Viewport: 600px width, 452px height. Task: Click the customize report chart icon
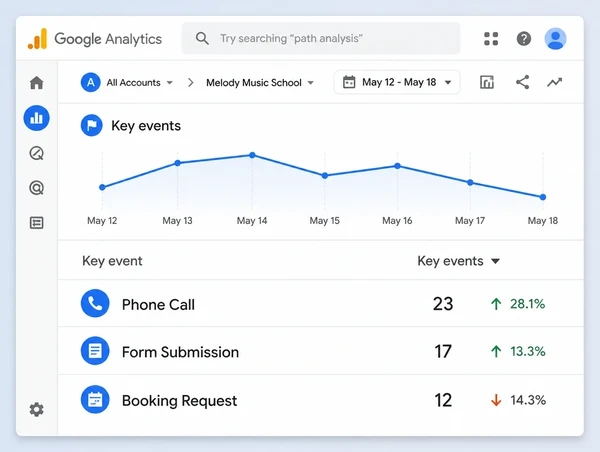tap(487, 82)
